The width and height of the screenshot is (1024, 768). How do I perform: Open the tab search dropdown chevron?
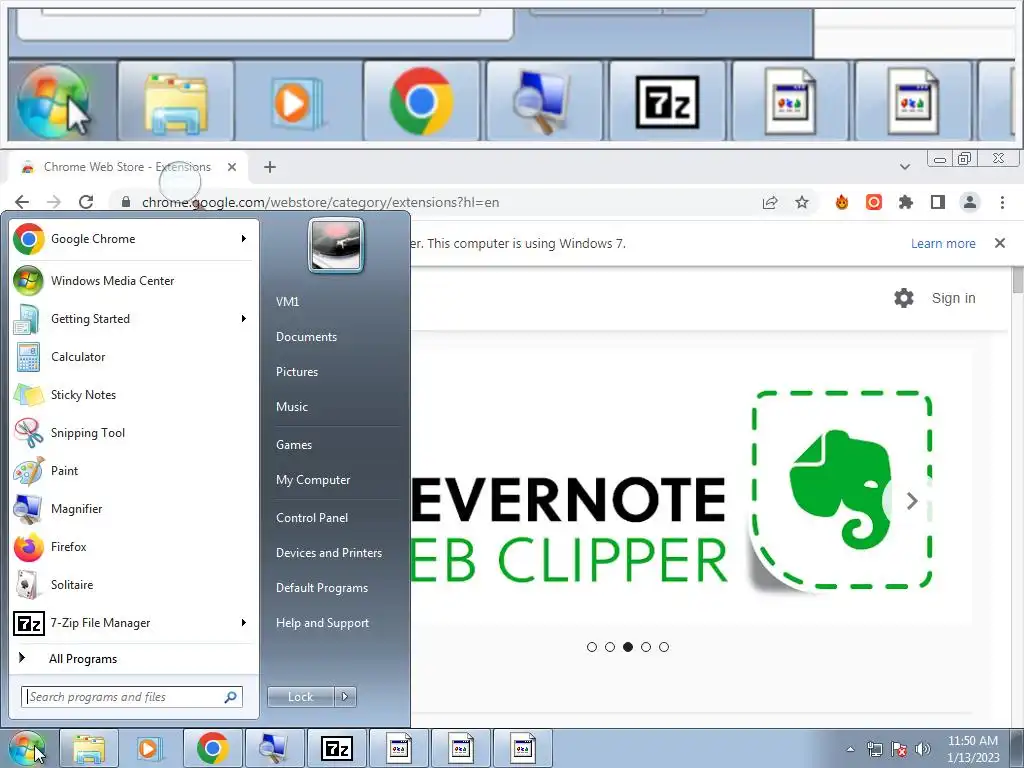904,167
